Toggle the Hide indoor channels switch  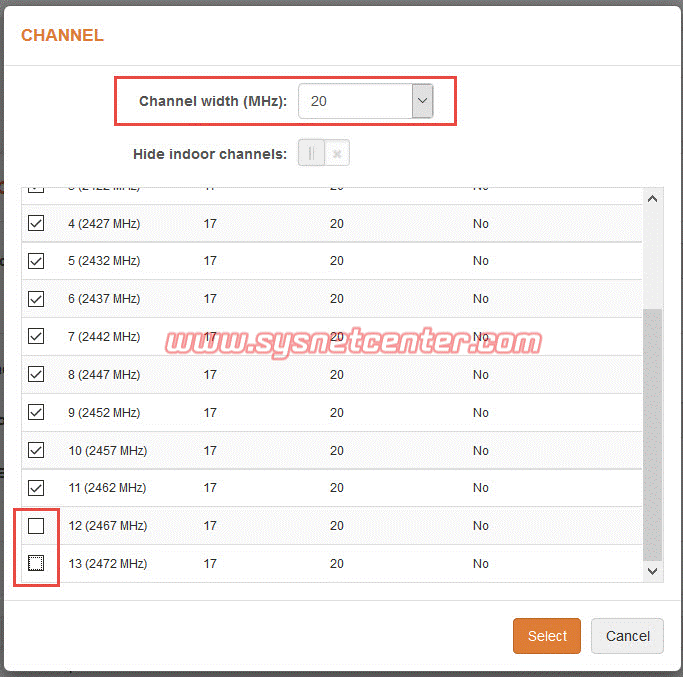point(323,154)
